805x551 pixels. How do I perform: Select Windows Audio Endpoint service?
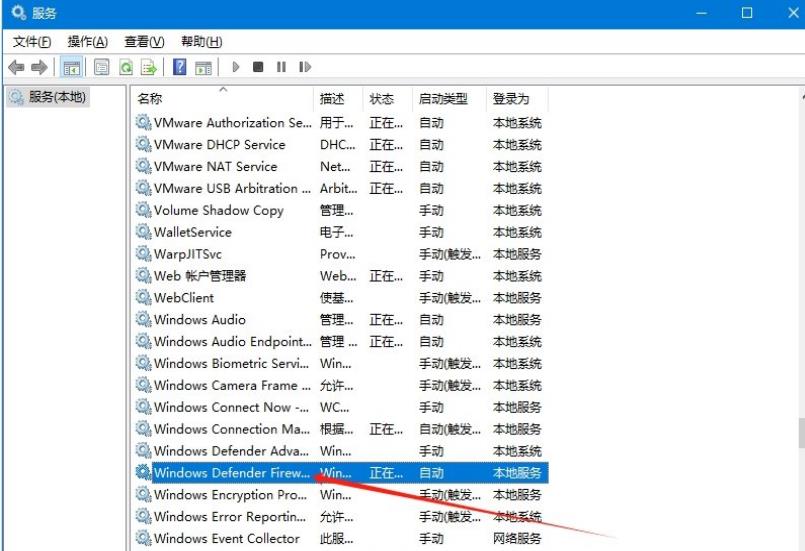point(341,341)
